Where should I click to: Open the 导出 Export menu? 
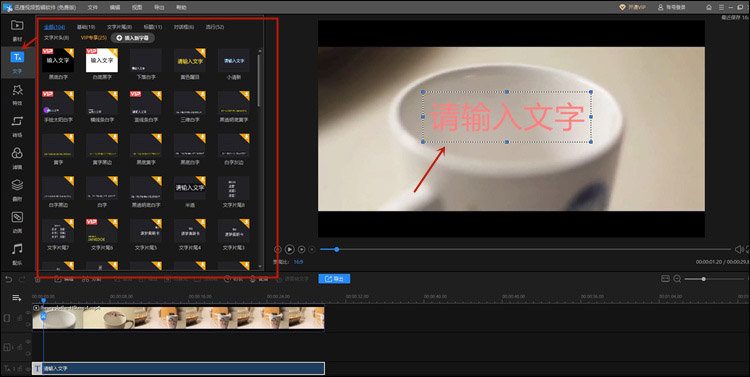point(159,8)
